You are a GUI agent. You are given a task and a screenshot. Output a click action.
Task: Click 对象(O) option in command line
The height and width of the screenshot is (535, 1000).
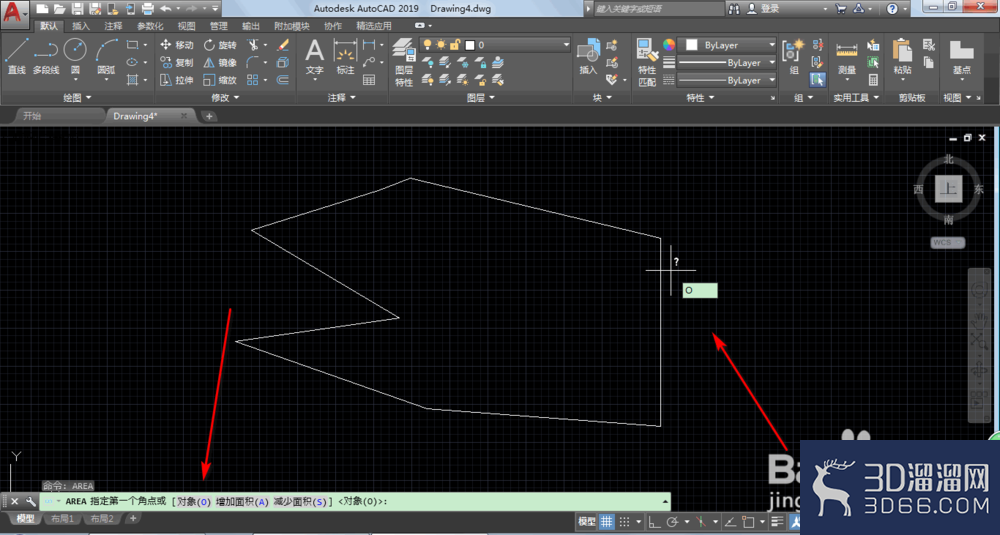click(x=193, y=501)
